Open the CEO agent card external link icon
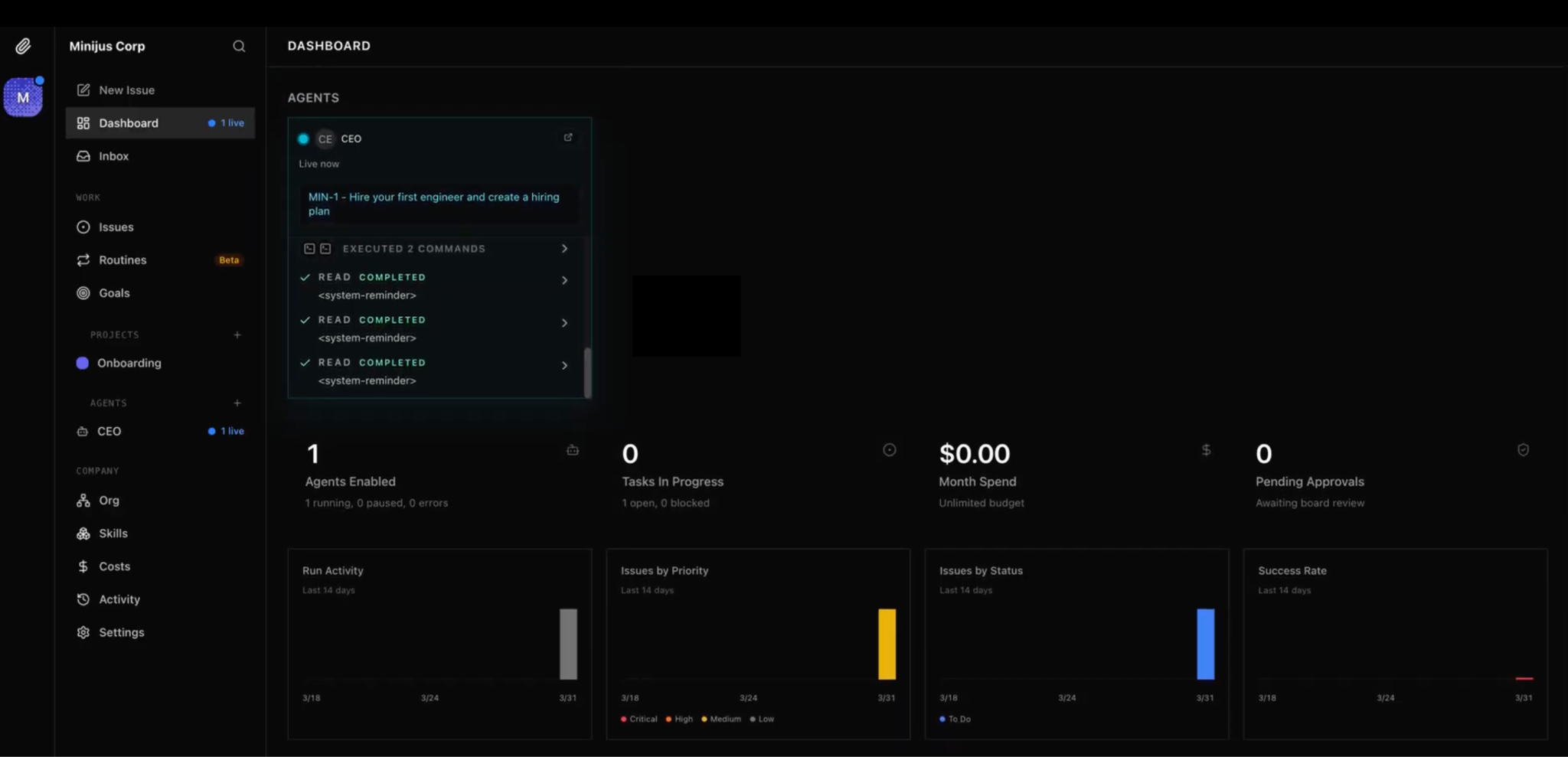This screenshot has height=757, width=1568. (x=567, y=137)
